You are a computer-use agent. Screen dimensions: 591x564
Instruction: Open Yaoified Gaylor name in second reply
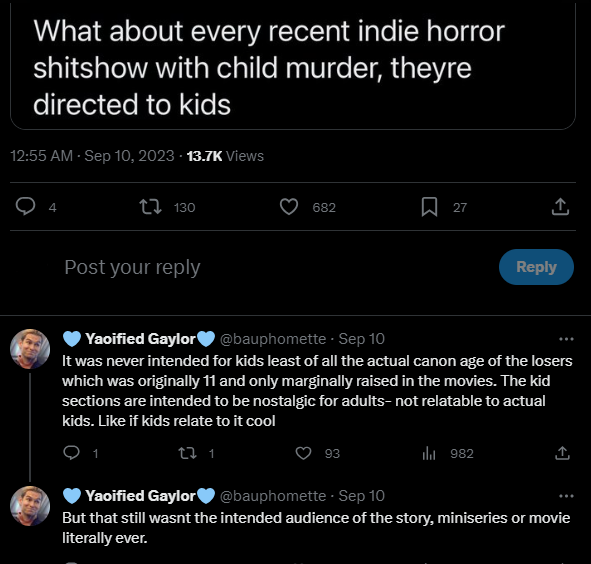click(139, 496)
